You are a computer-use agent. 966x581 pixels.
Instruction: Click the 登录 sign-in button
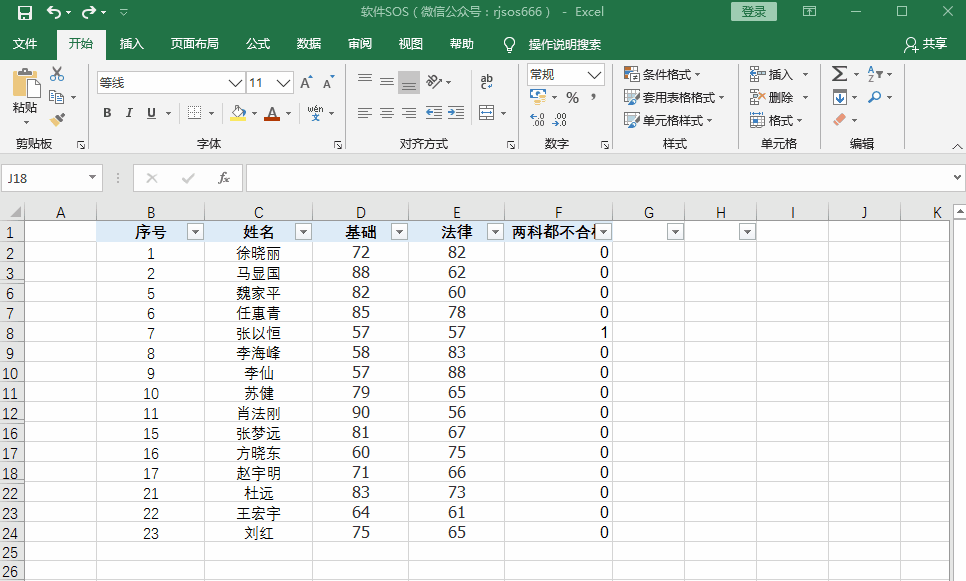coord(753,12)
